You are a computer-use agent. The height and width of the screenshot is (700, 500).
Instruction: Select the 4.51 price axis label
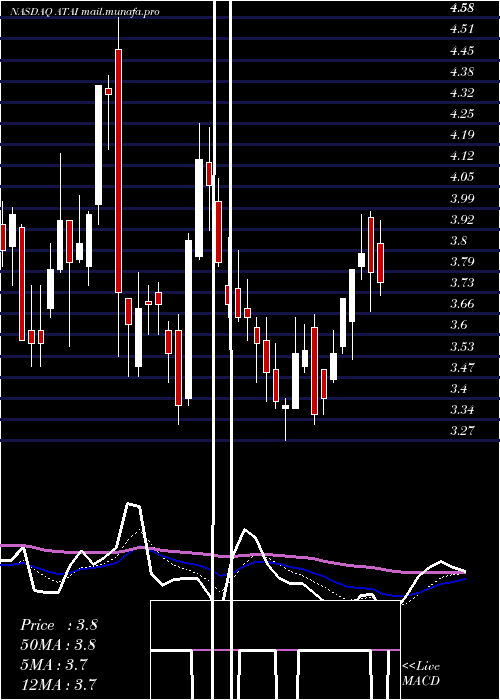coord(462,29)
